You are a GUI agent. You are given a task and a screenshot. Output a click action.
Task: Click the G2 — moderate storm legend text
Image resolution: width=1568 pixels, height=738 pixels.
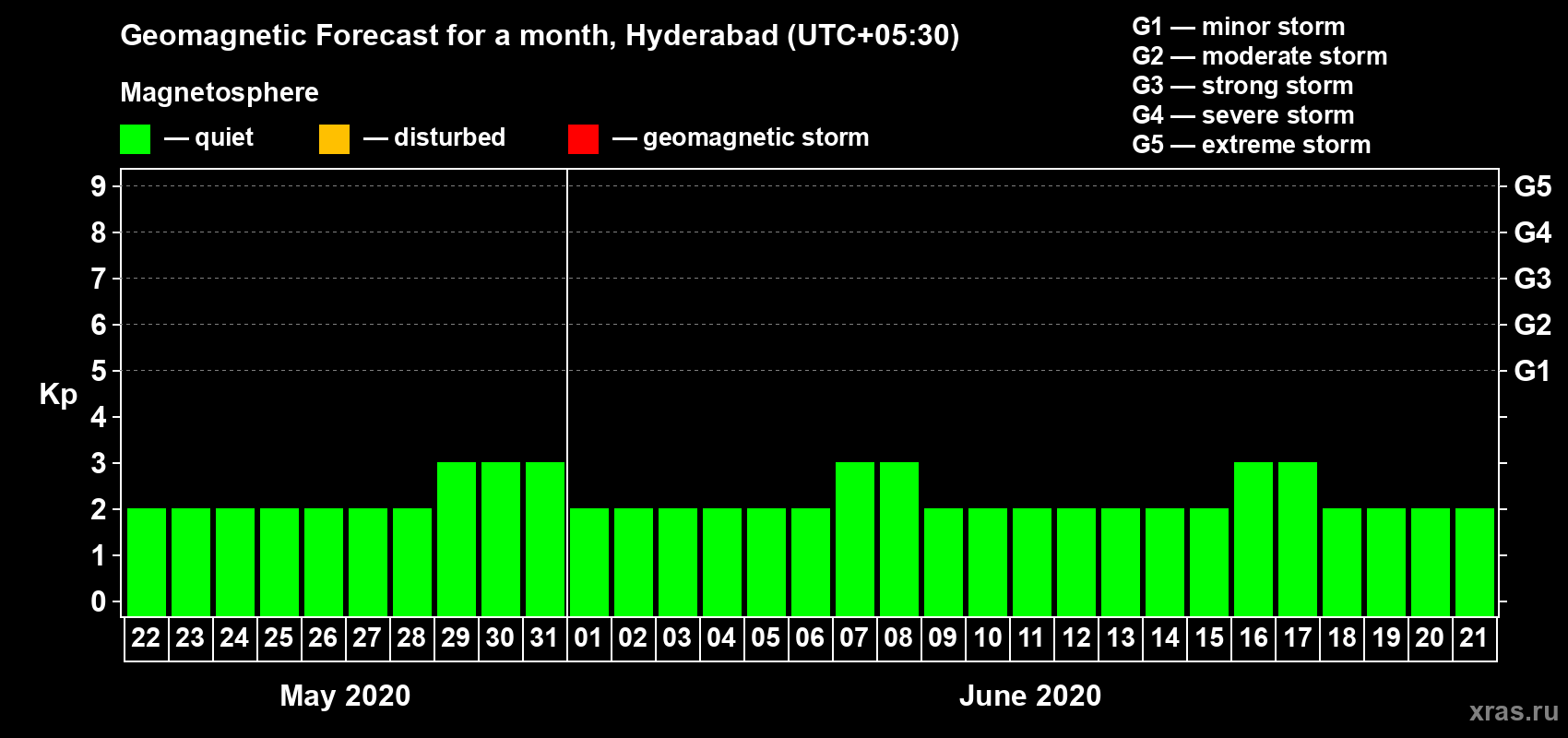pyautogui.click(x=1260, y=56)
